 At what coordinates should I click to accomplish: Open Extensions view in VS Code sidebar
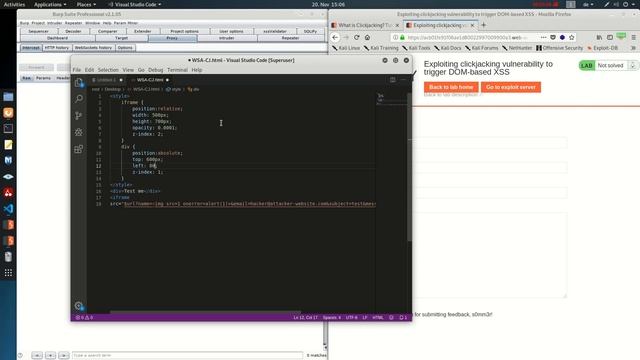[79, 149]
